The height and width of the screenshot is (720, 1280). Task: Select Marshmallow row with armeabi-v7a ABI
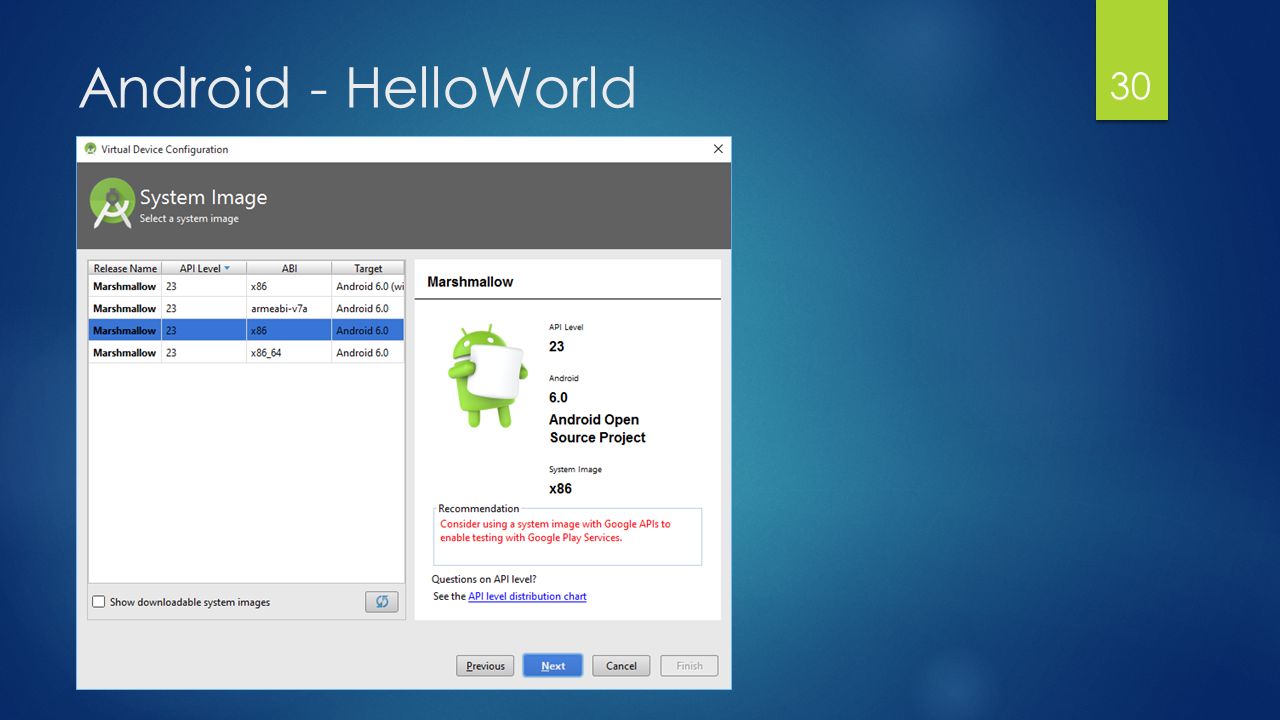point(246,308)
